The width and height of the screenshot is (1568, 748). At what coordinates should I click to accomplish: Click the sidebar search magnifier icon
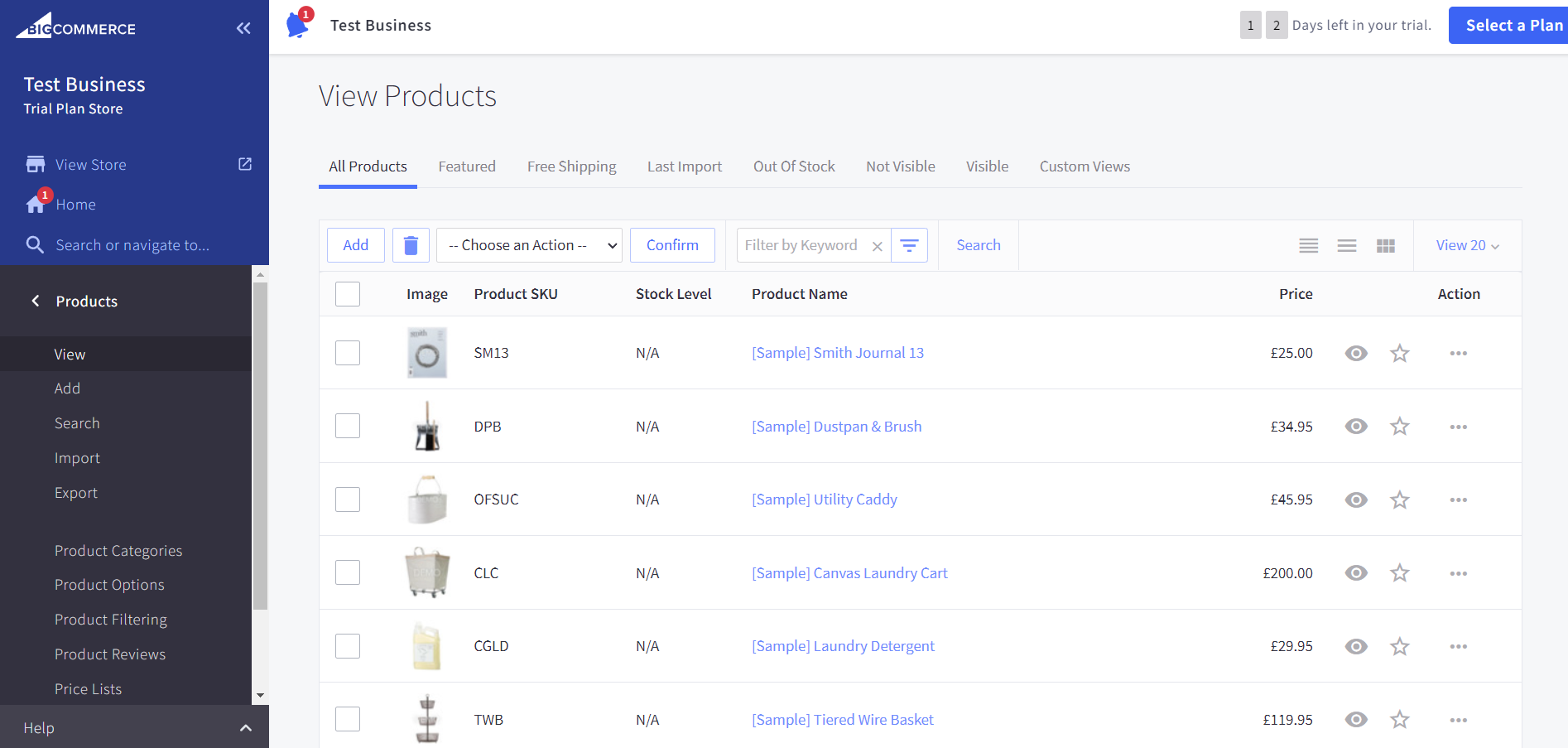[x=35, y=244]
